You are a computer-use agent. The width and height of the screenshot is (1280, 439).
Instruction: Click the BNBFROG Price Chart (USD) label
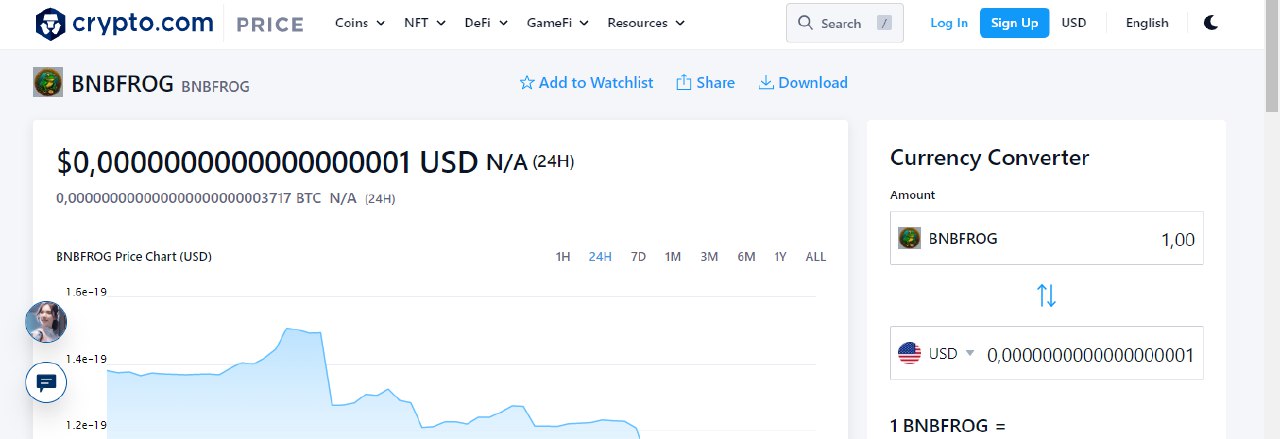click(x=134, y=257)
